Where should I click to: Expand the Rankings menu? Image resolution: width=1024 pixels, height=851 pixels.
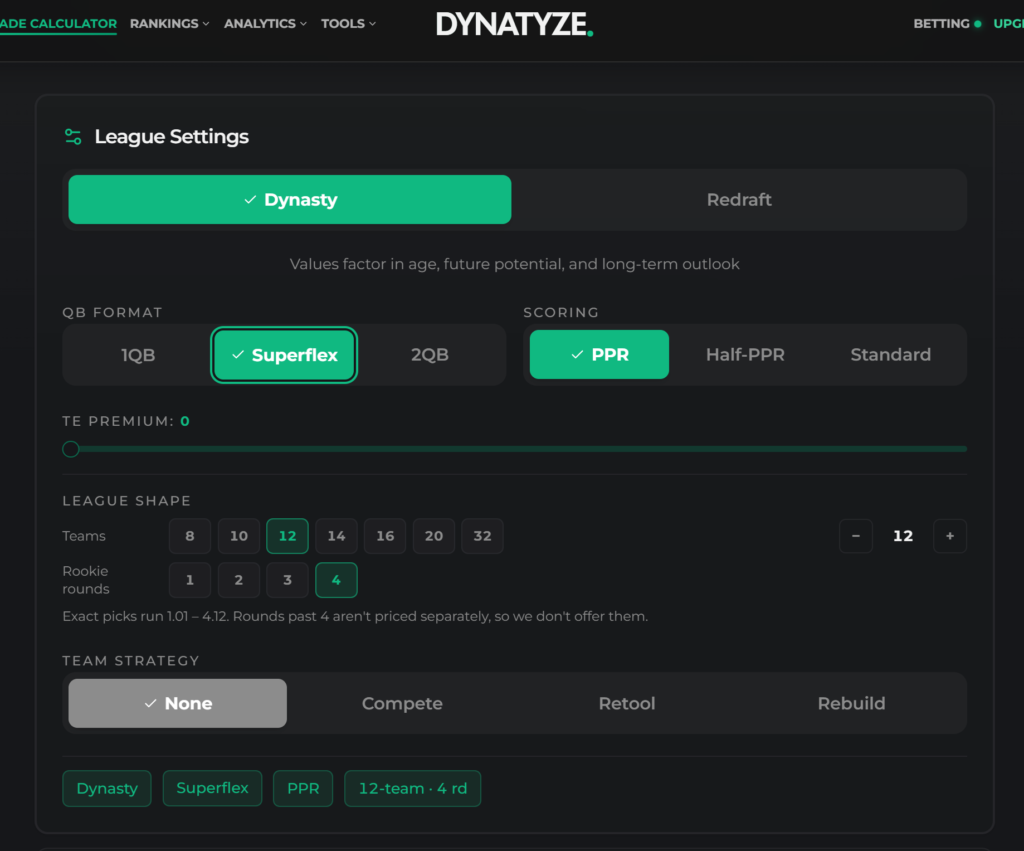tap(170, 24)
